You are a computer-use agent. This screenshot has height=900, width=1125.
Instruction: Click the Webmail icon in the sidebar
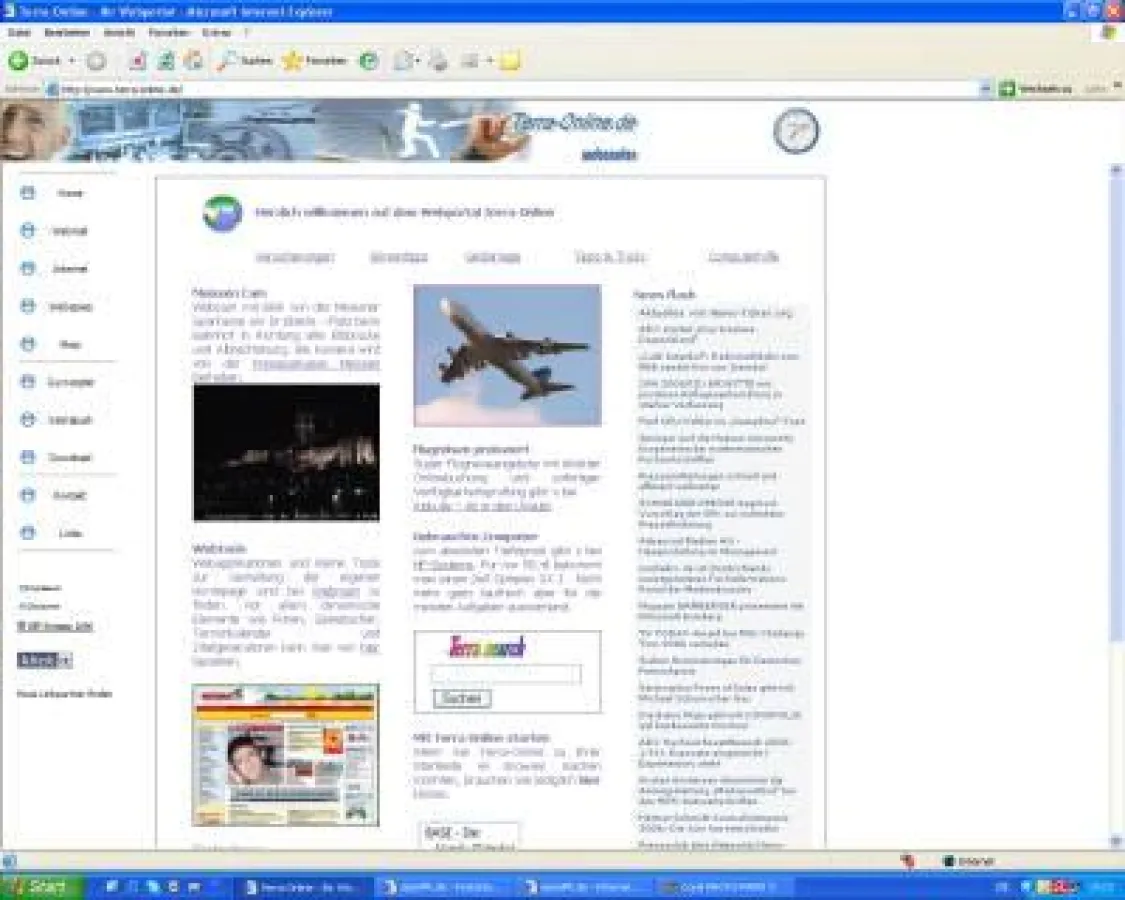tap(27, 231)
